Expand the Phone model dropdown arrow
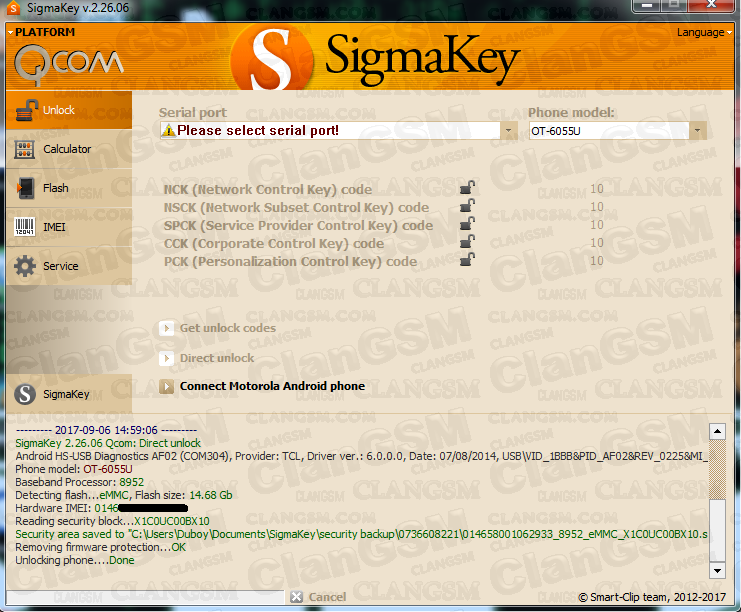This screenshot has width=741, height=612. (x=698, y=130)
